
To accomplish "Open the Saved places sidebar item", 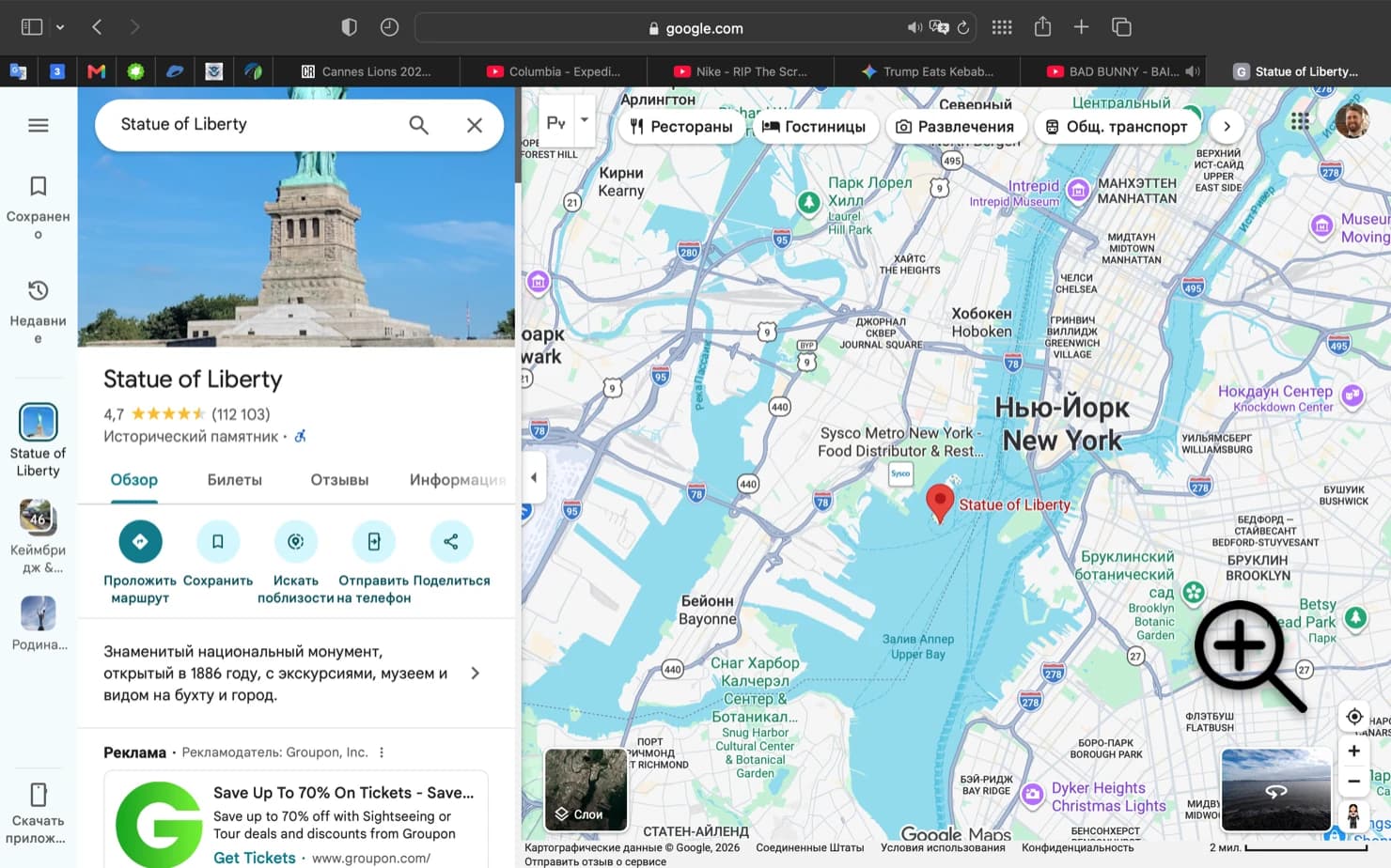I will 39,208.
